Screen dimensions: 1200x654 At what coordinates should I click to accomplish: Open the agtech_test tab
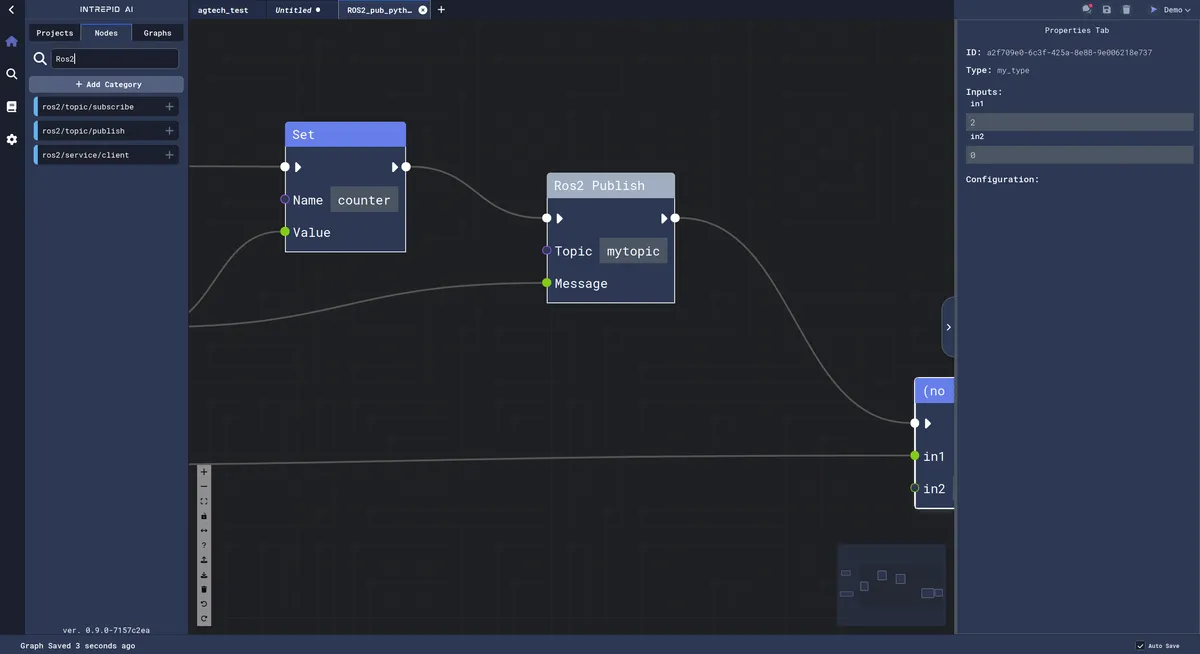[x=223, y=9]
